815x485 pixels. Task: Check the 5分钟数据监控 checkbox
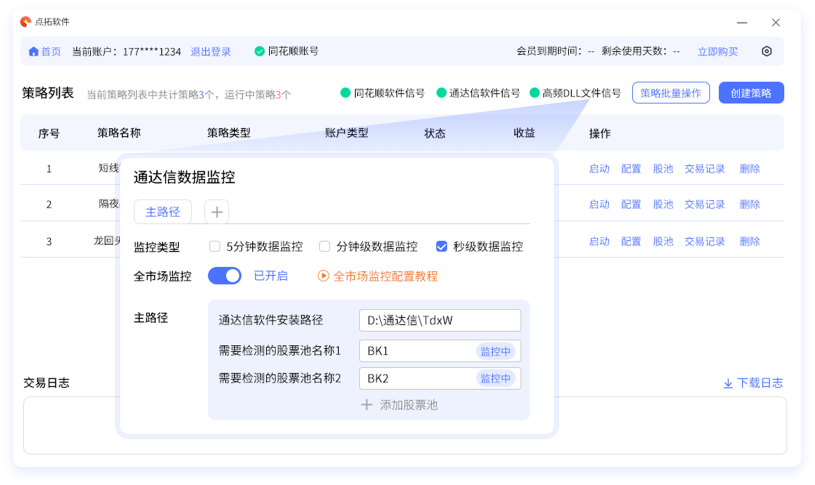tap(214, 246)
